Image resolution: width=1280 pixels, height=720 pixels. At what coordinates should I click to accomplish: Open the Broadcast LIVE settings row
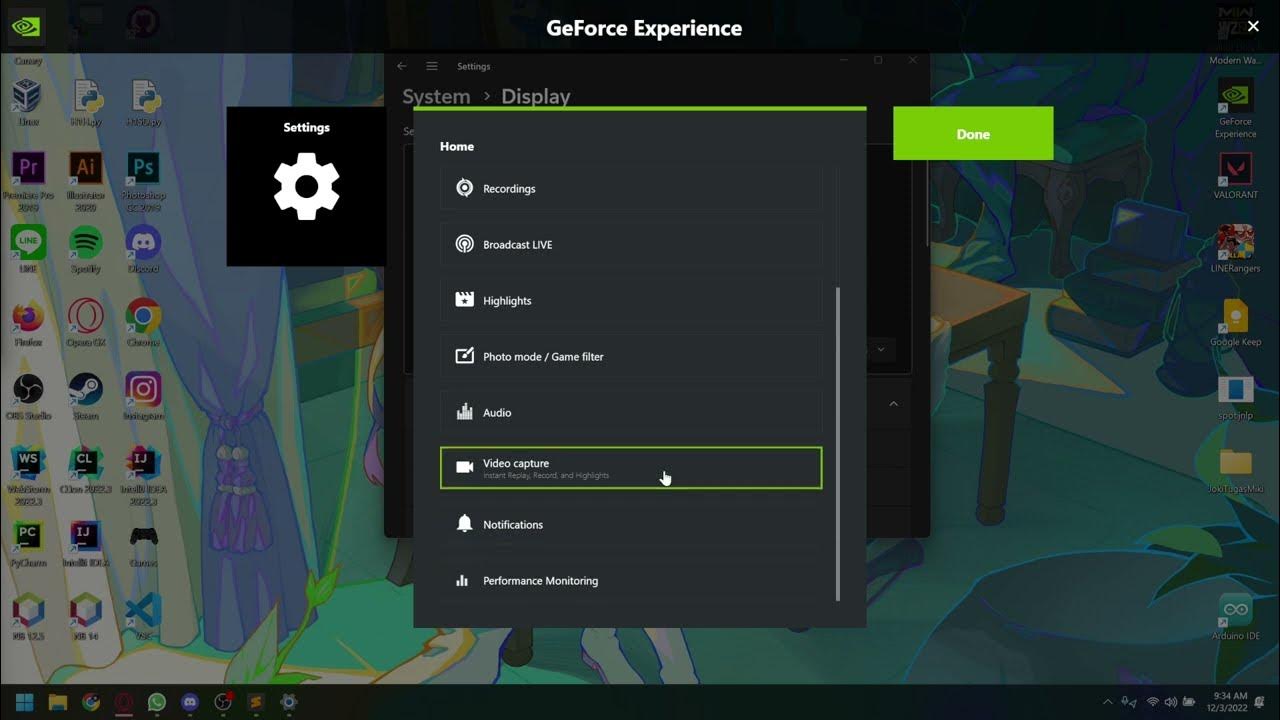(x=631, y=245)
